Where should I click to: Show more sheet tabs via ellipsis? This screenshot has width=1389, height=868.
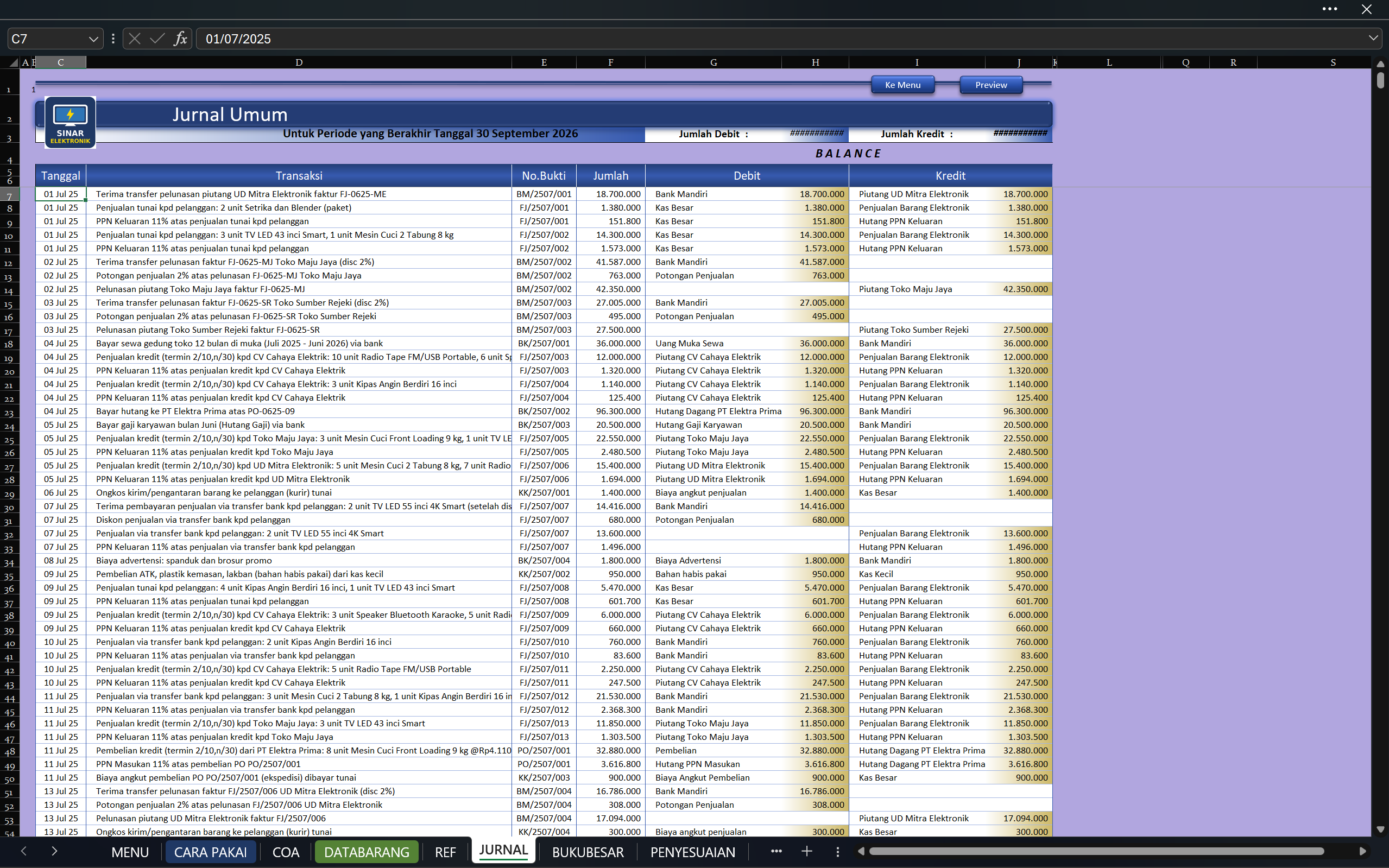click(776, 851)
